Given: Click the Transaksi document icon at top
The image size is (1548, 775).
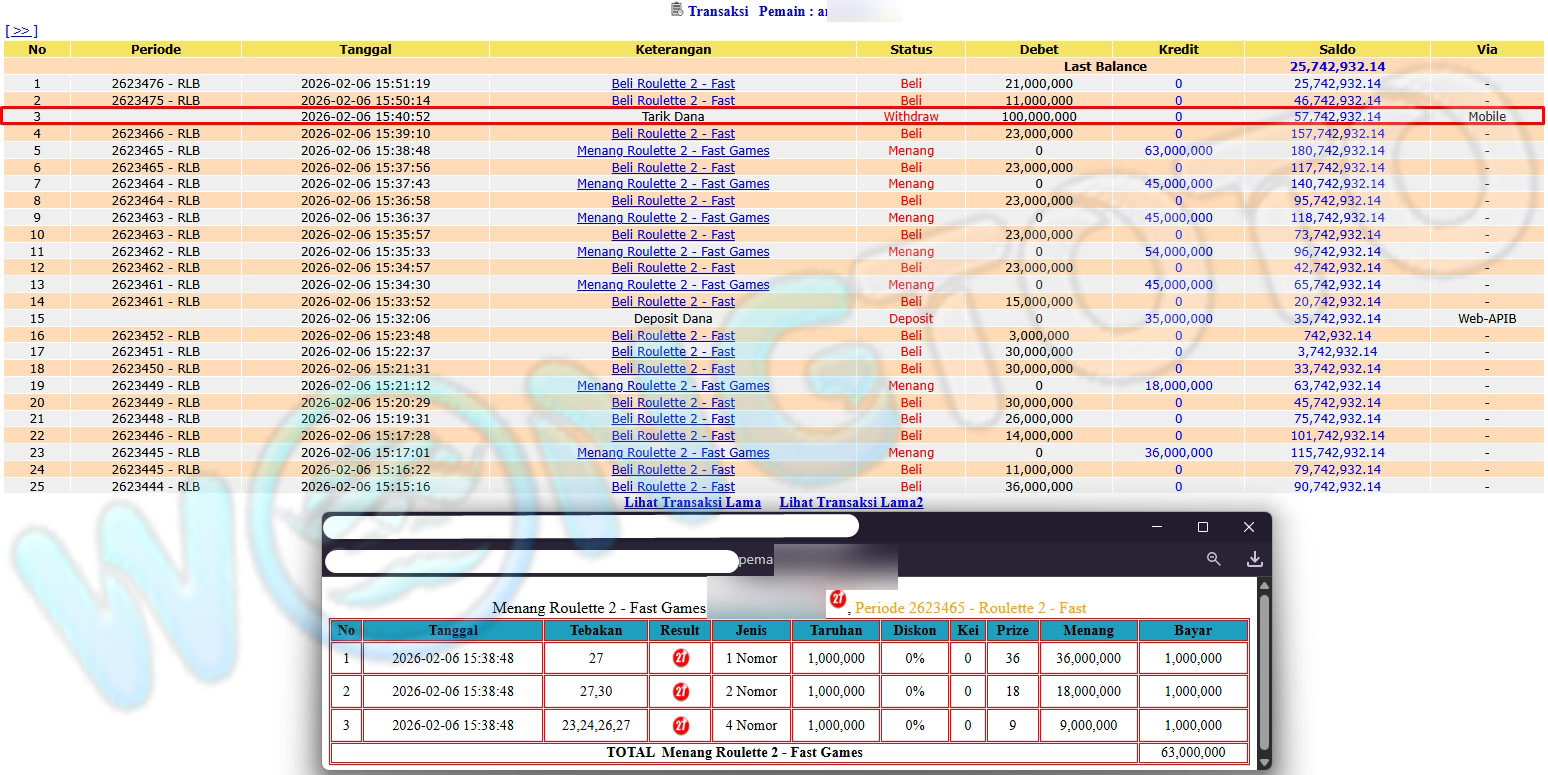Looking at the screenshot, I should (x=677, y=10).
